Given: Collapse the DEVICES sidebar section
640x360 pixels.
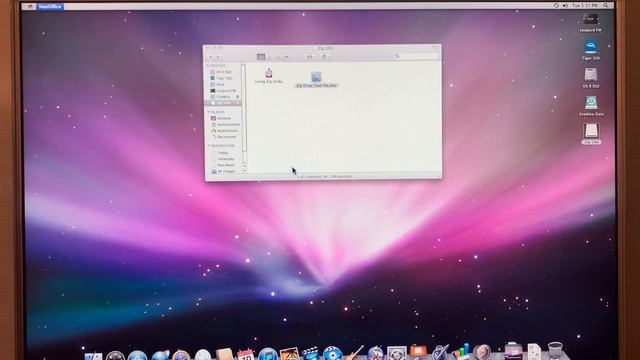Looking at the screenshot, I should click(x=208, y=66).
